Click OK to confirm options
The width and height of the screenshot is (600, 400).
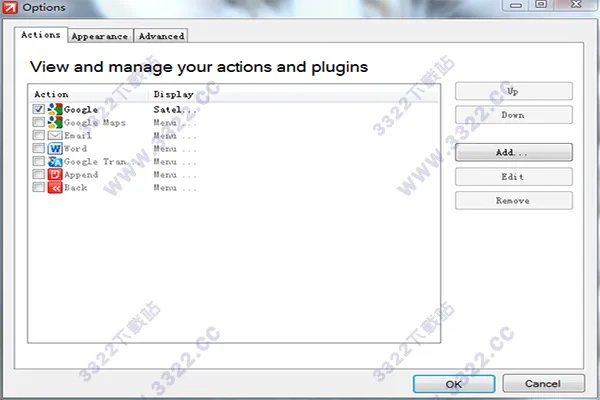point(453,383)
